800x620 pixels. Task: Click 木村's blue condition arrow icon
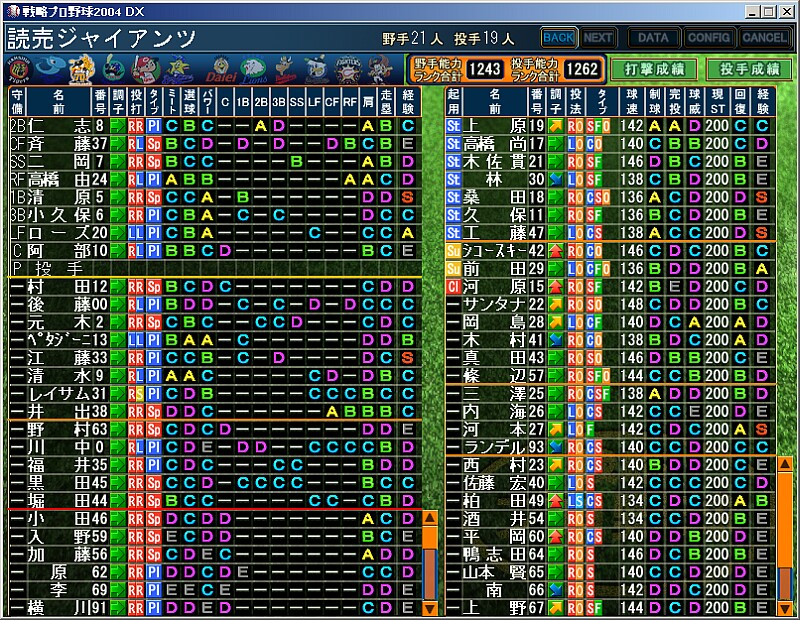pyautogui.click(x=556, y=340)
